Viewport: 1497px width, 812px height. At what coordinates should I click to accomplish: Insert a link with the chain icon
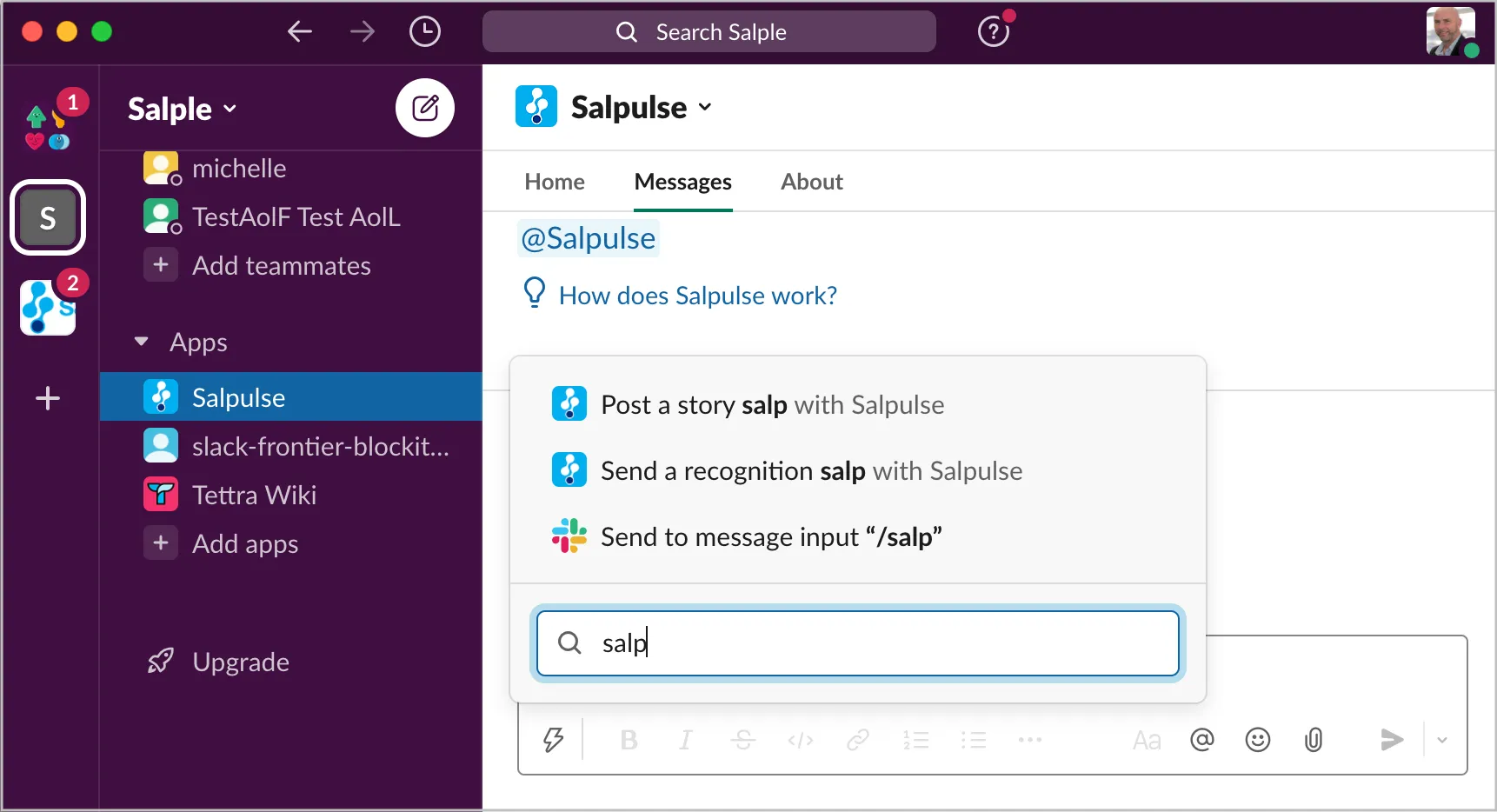[x=858, y=740]
